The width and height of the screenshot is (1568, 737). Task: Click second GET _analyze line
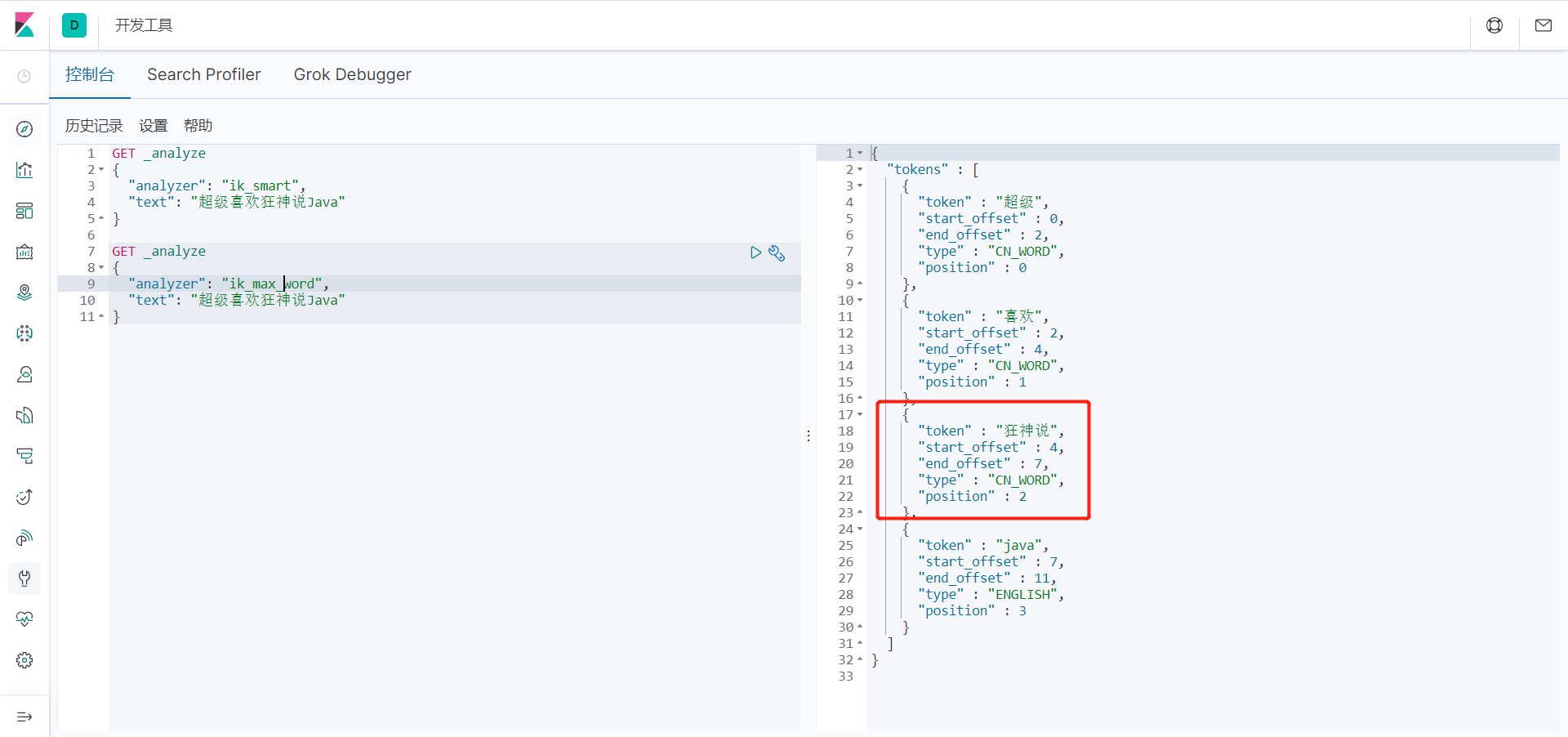[x=159, y=252]
